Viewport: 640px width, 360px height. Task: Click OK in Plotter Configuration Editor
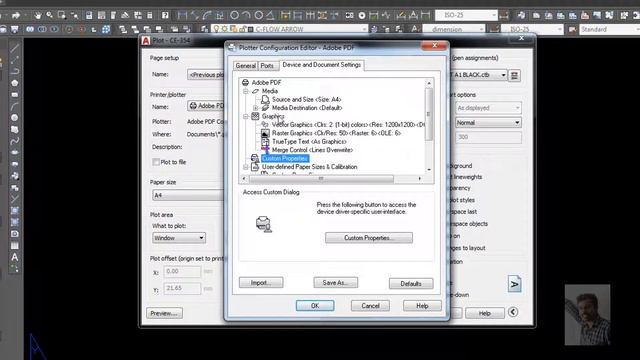tap(315, 306)
